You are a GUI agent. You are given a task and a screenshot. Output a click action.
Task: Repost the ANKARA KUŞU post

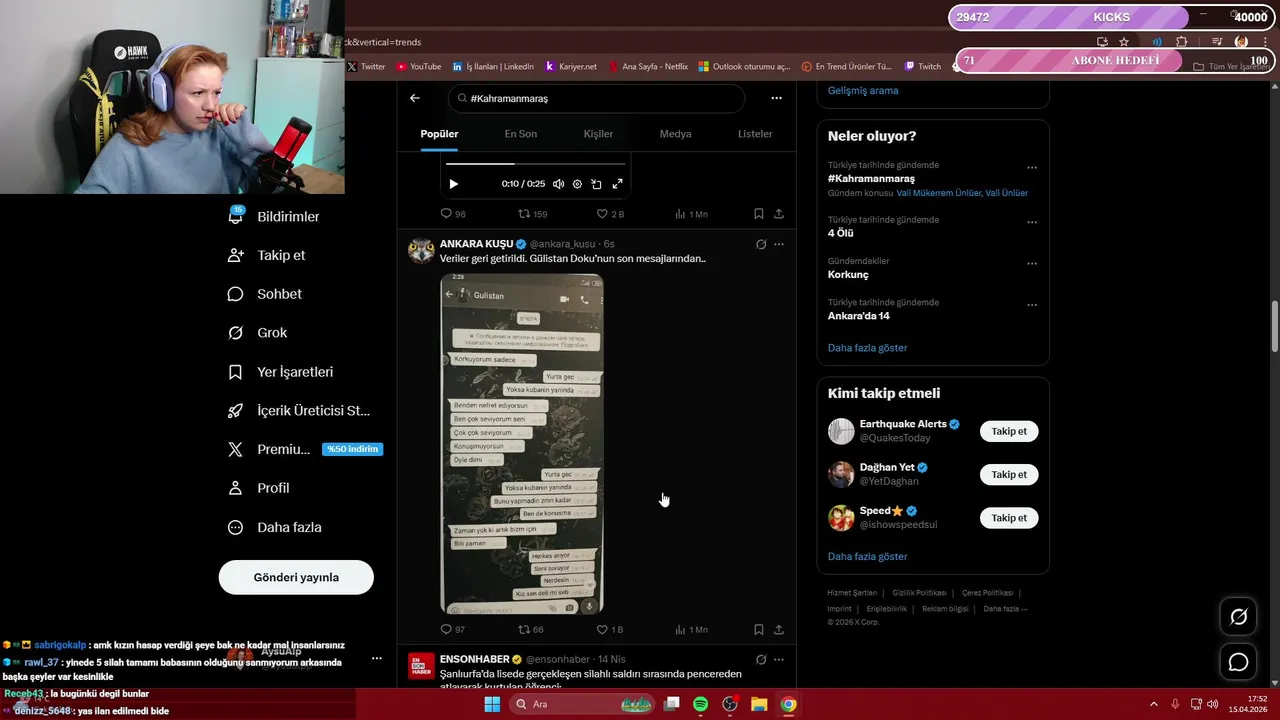click(x=531, y=630)
